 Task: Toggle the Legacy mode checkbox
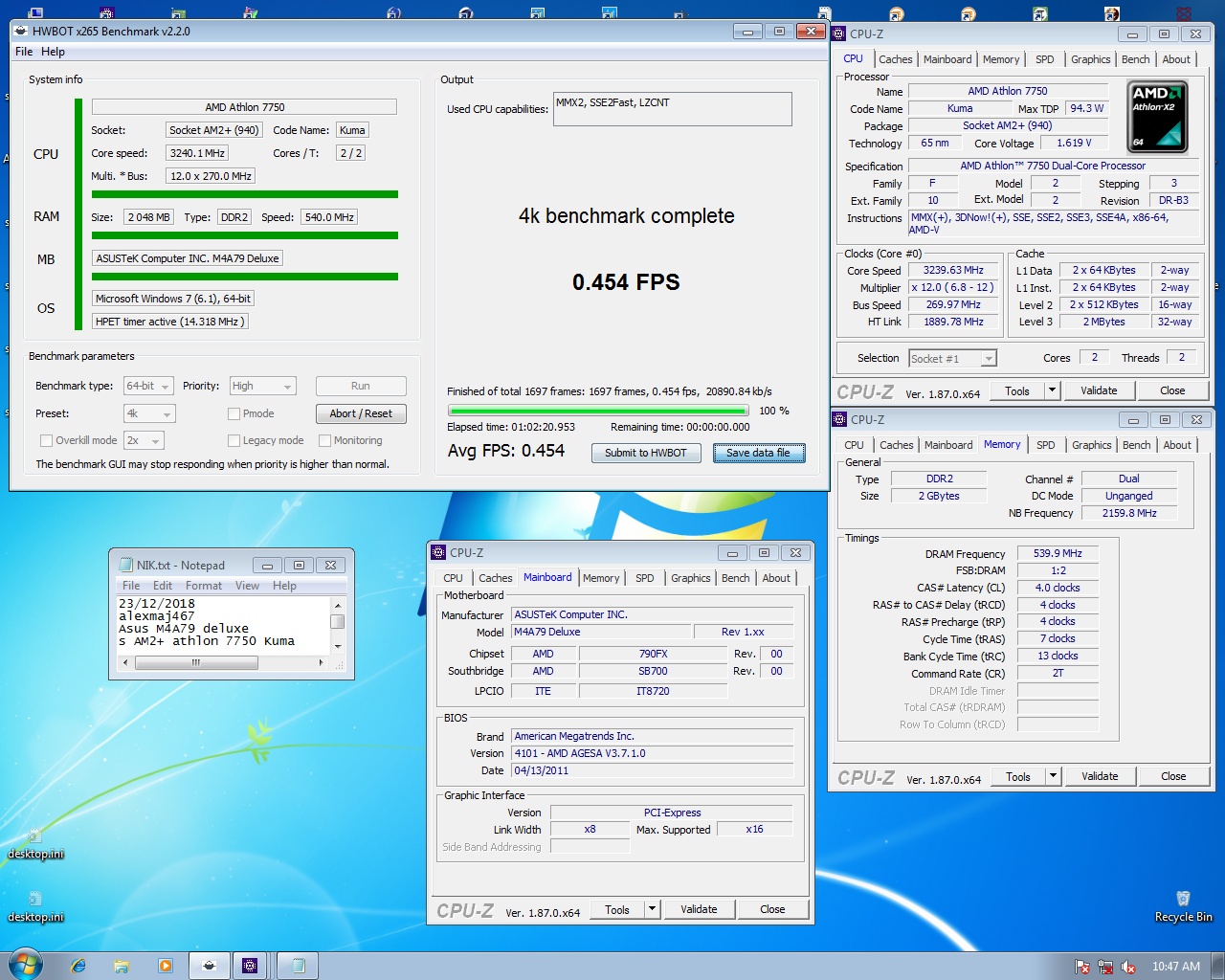[234, 440]
